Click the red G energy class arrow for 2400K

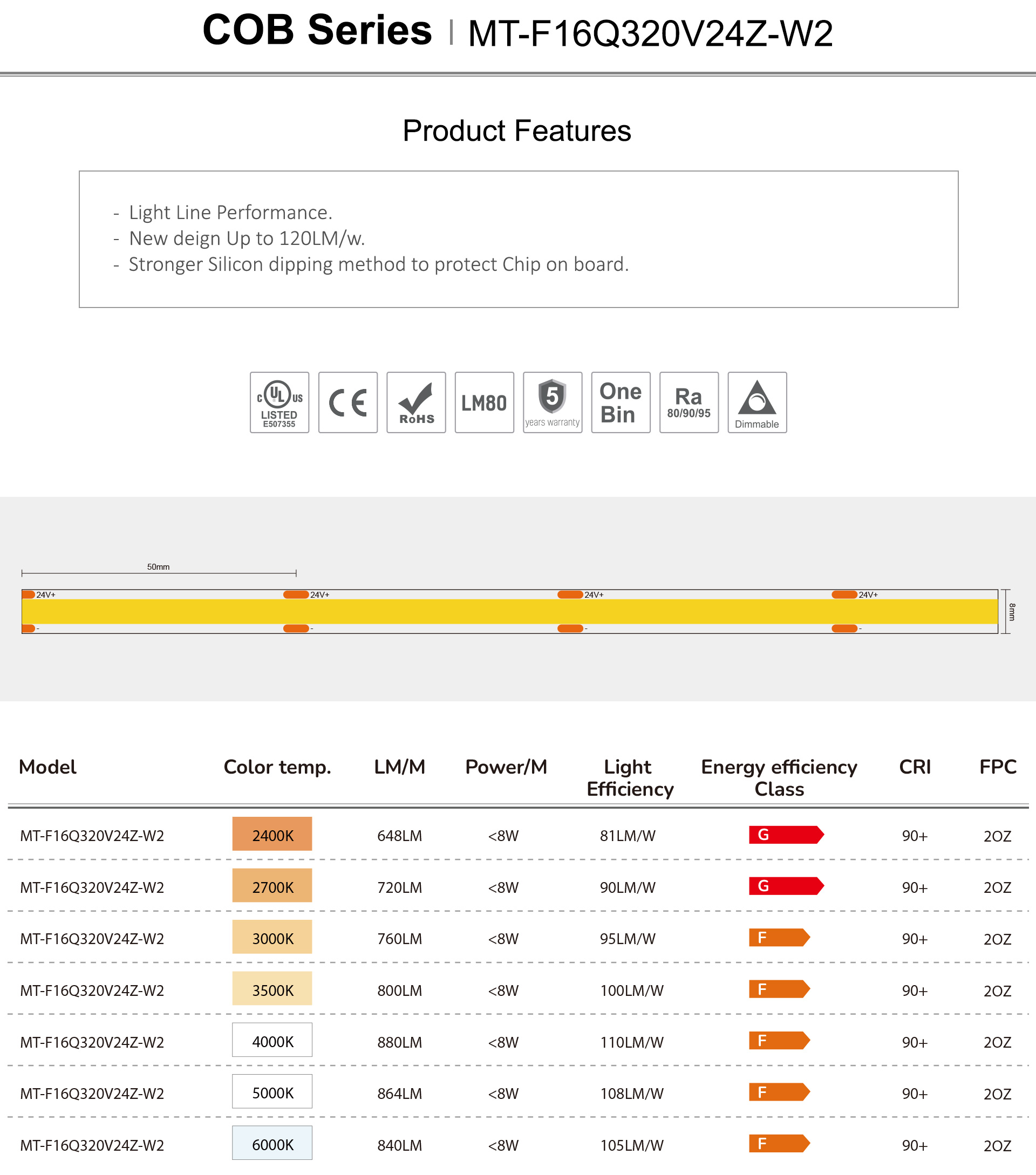(x=785, y=835)
